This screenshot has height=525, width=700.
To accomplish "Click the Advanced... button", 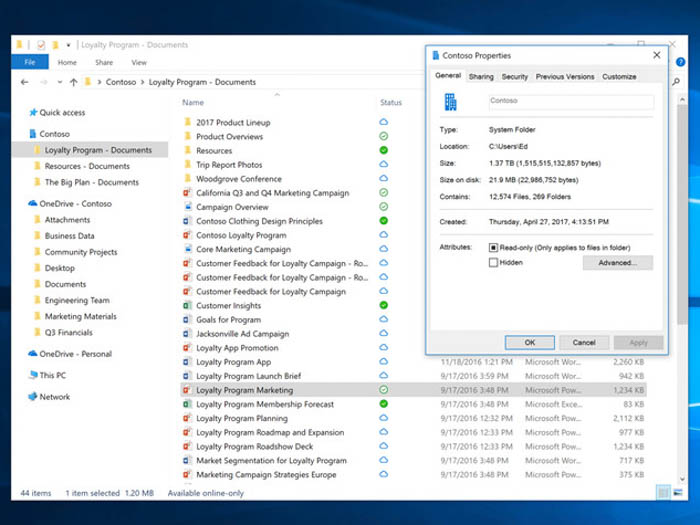I will coord(617,263).
